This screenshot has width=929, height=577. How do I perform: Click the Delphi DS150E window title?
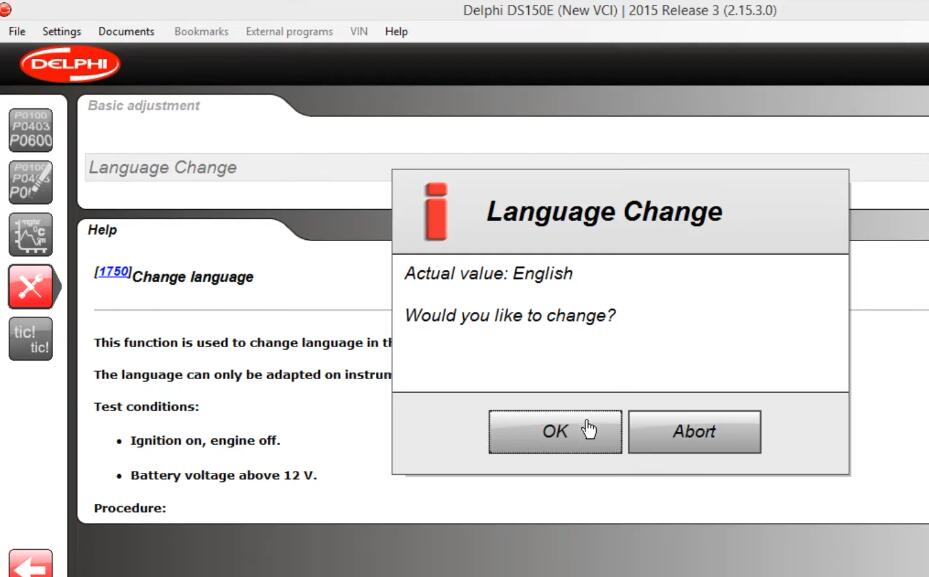pyautogui.click(x=620, y=10)
